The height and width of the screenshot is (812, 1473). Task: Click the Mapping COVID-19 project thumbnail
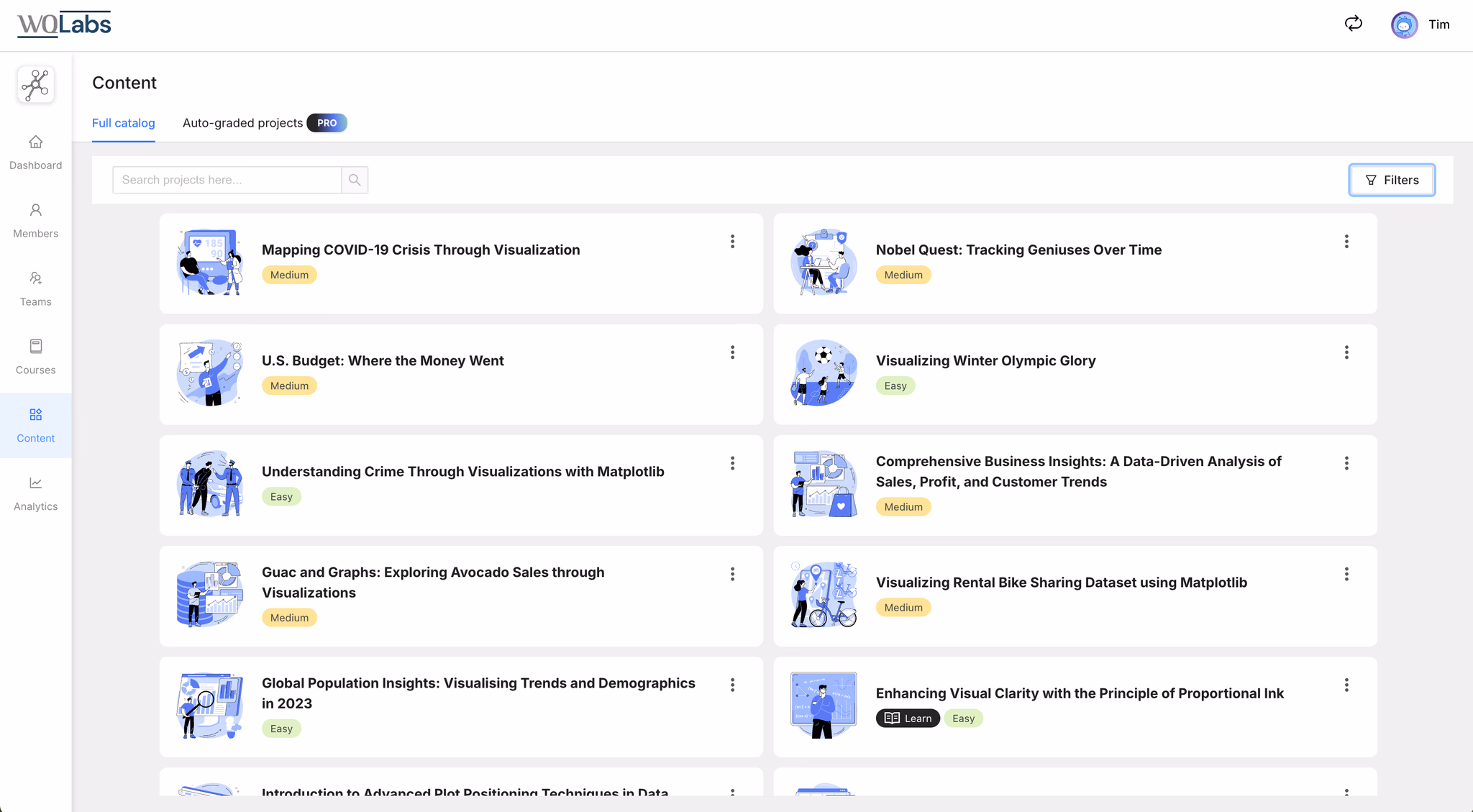pos(210,263)
